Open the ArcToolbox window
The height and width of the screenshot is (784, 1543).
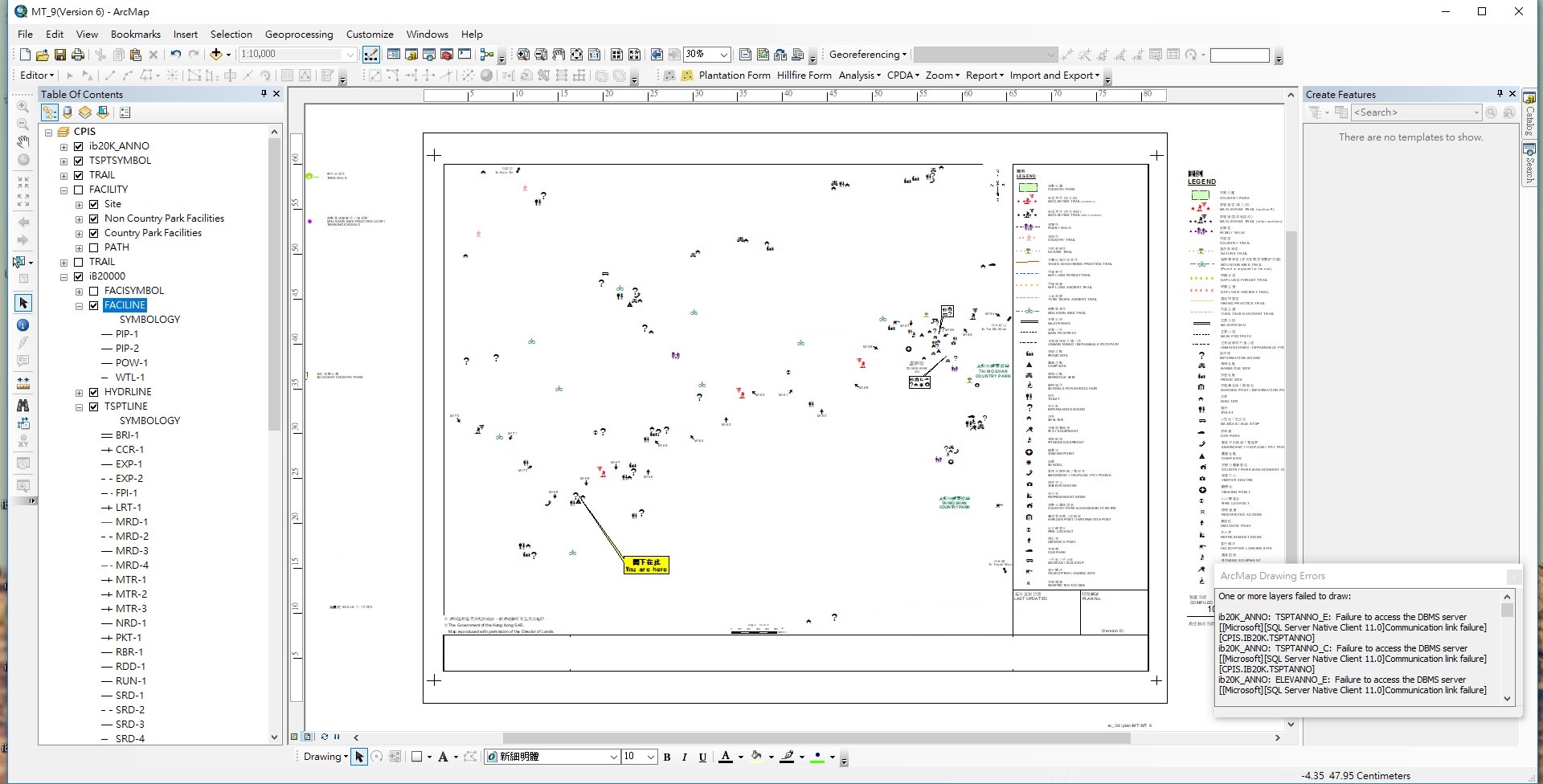tap(446, 55)
